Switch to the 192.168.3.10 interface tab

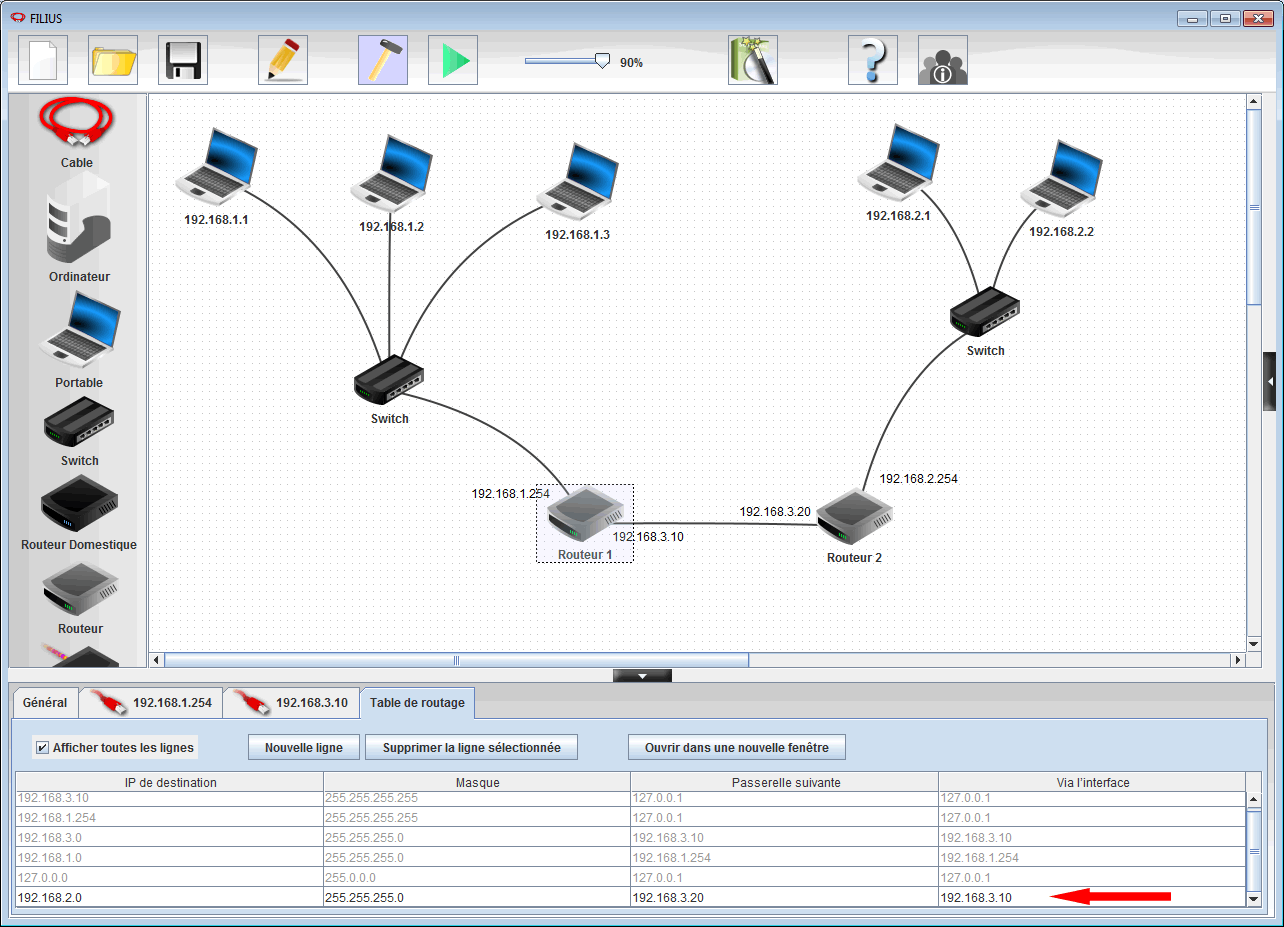click(292, 703)
